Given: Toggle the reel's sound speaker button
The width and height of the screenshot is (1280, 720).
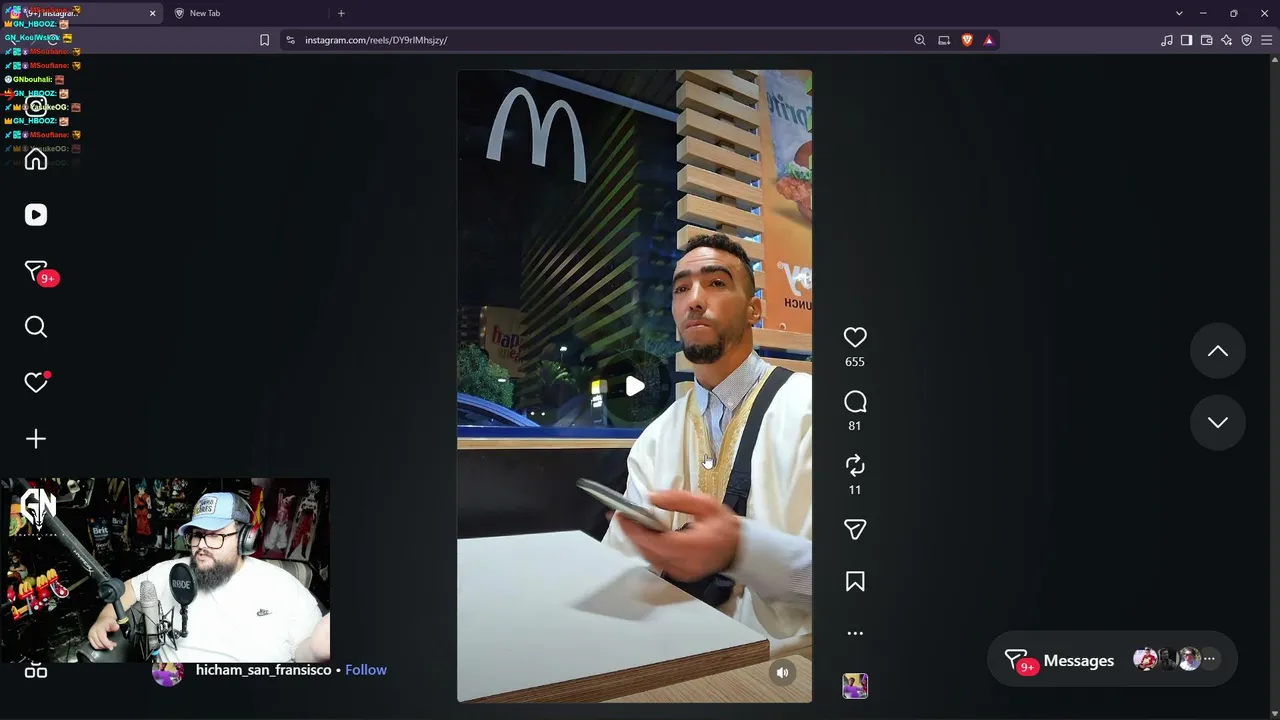Looking at the screenshot, I should (783, 673).
